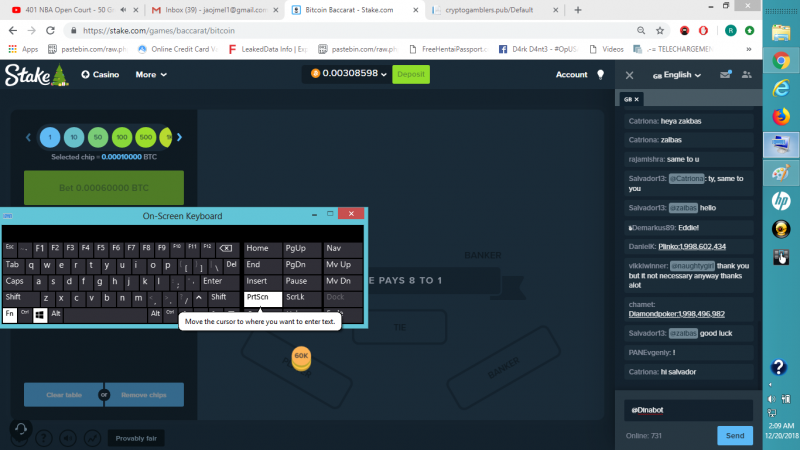800x450 pixels.
Task: Toggle the Fn key on the On-Screen Keyboard
Action: point(10,314)
